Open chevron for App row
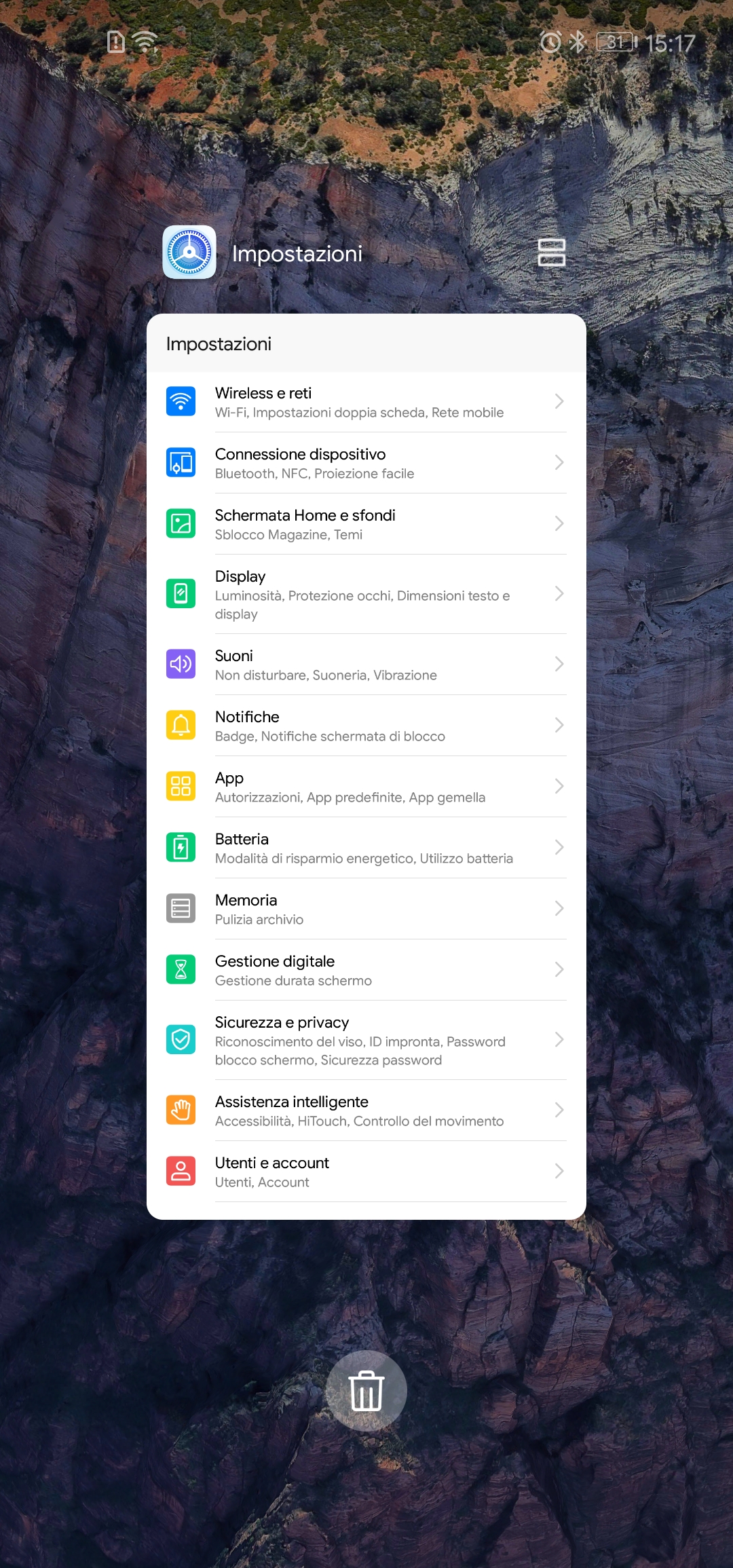 click(559, 786)
